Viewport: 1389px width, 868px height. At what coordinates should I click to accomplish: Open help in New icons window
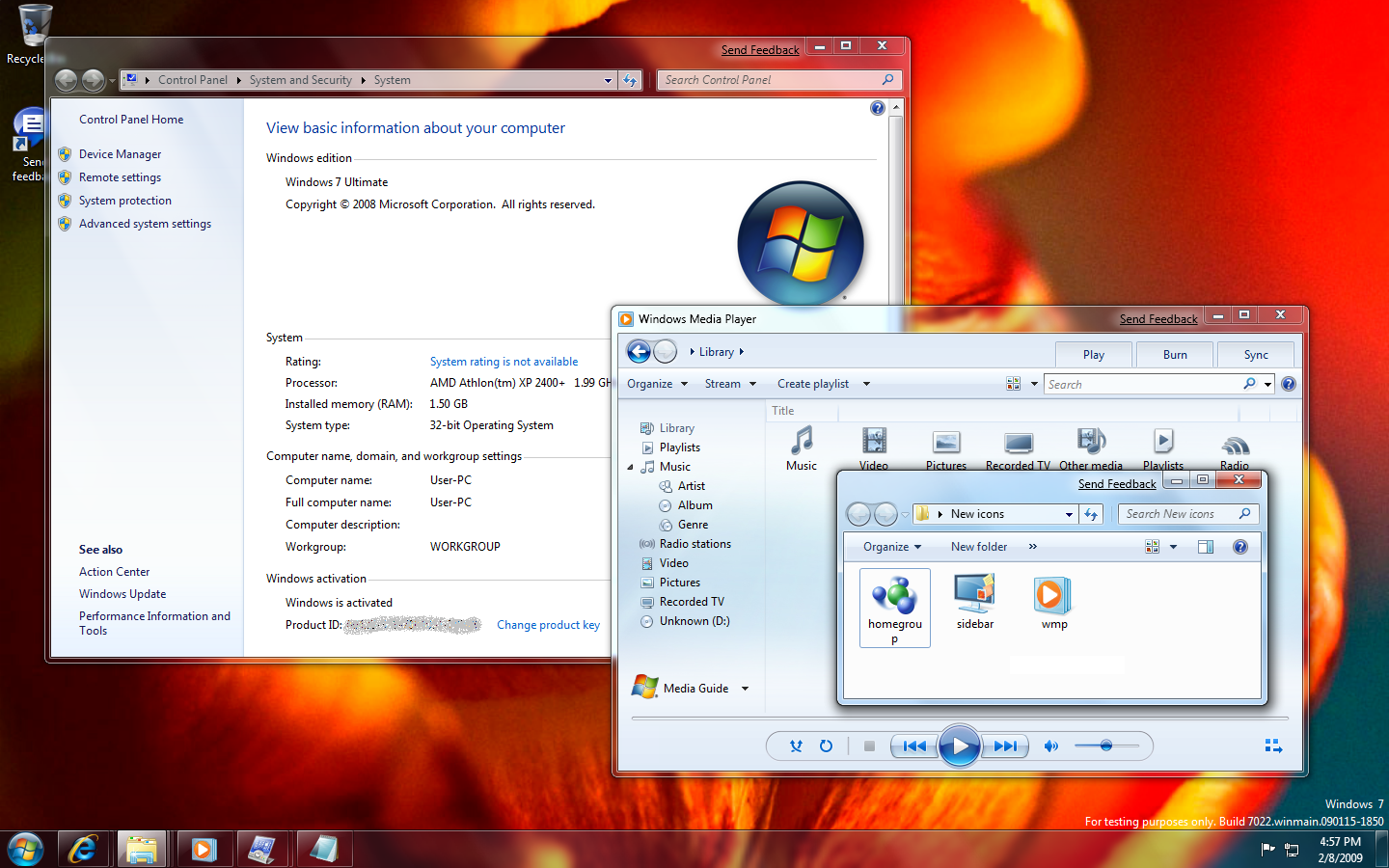coord(1240,547)
